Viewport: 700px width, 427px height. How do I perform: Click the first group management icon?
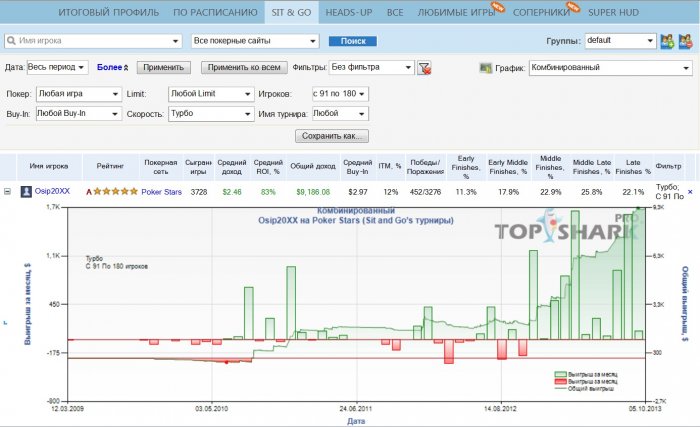pyautogui.click(x=667, y=42)
